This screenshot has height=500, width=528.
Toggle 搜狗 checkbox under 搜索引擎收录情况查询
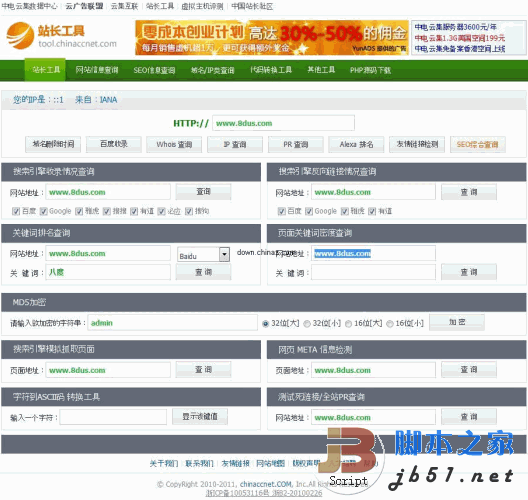tap(189, 211)
